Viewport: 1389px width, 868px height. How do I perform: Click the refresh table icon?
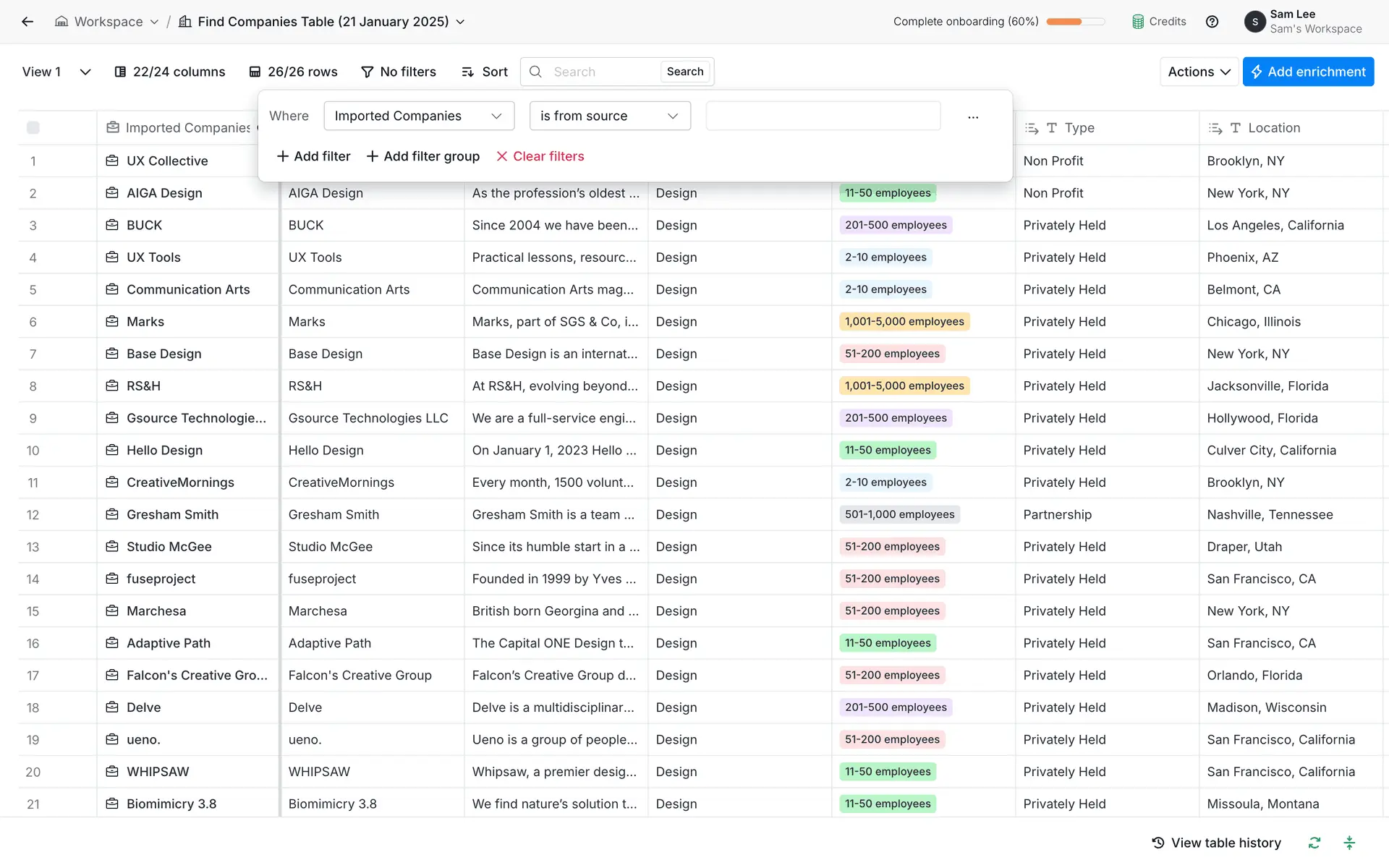coord(1314,843)
